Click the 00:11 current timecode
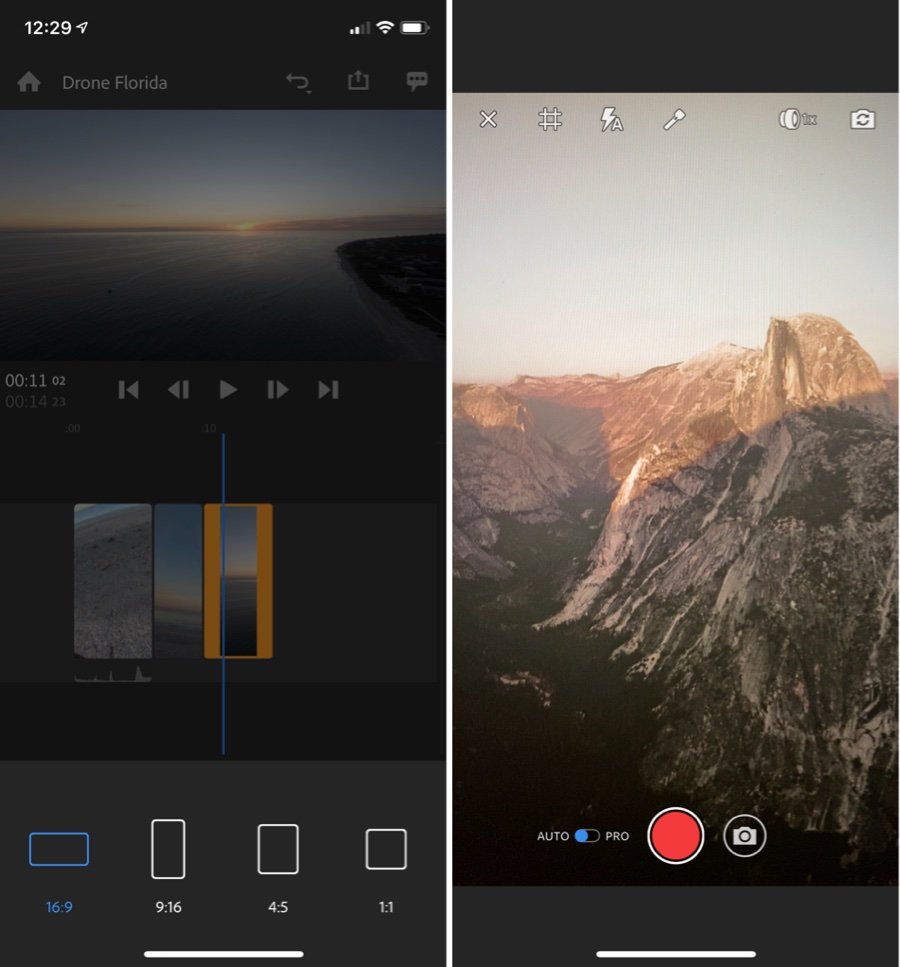 click(x=35, y=381)
